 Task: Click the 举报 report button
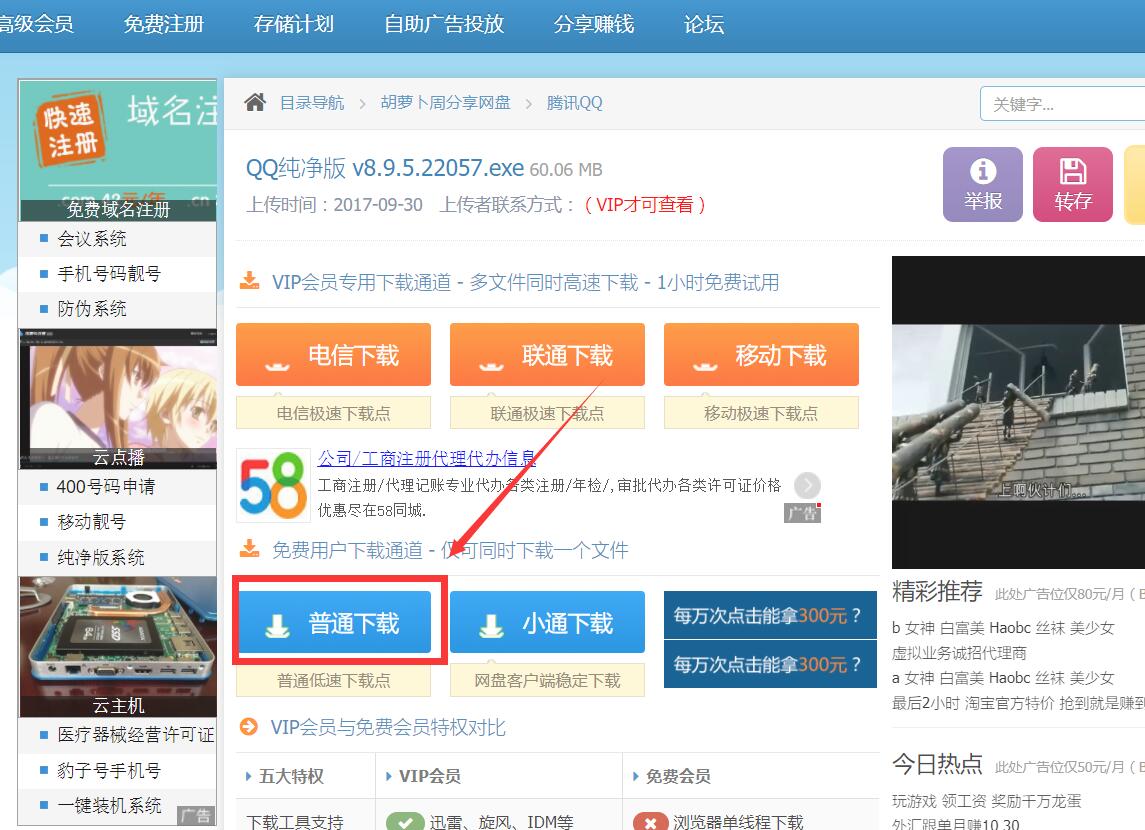point(982,184)
